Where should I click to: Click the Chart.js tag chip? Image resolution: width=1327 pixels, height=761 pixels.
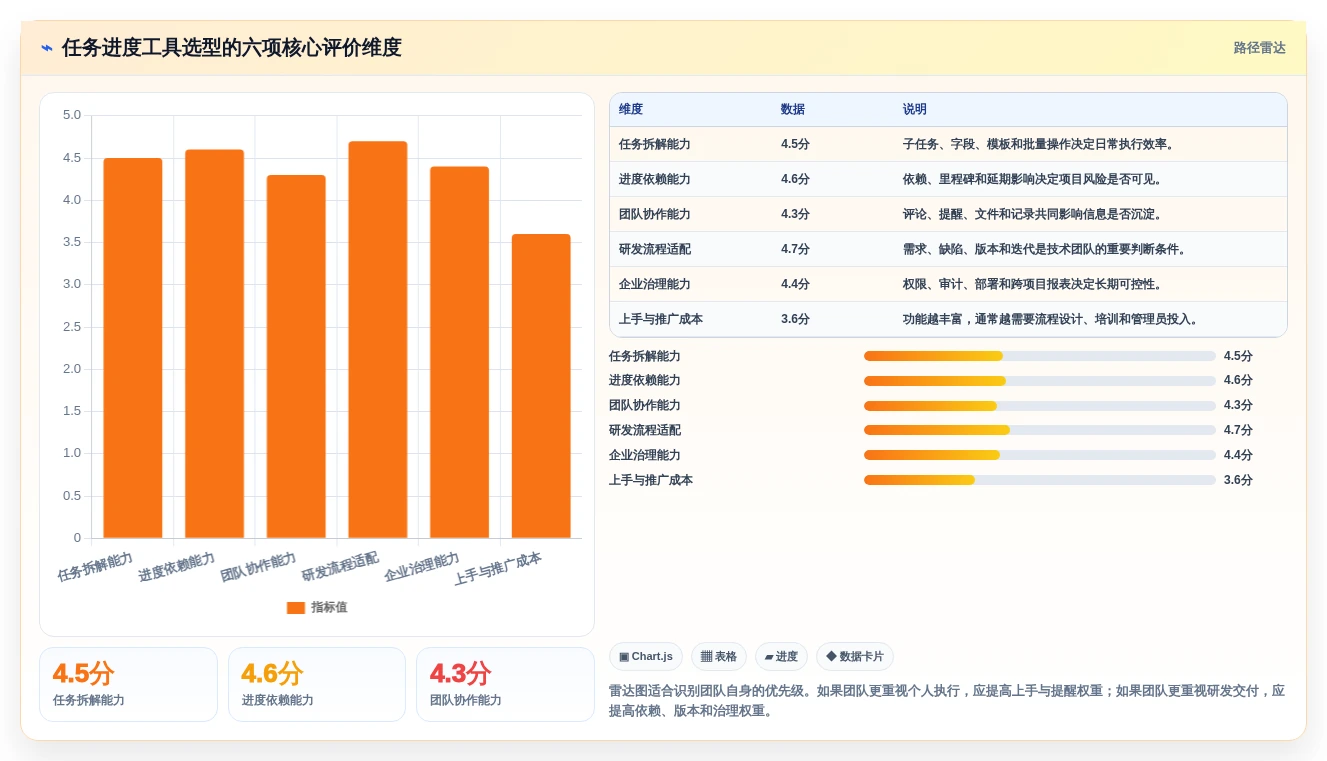[x=646, y=657]
